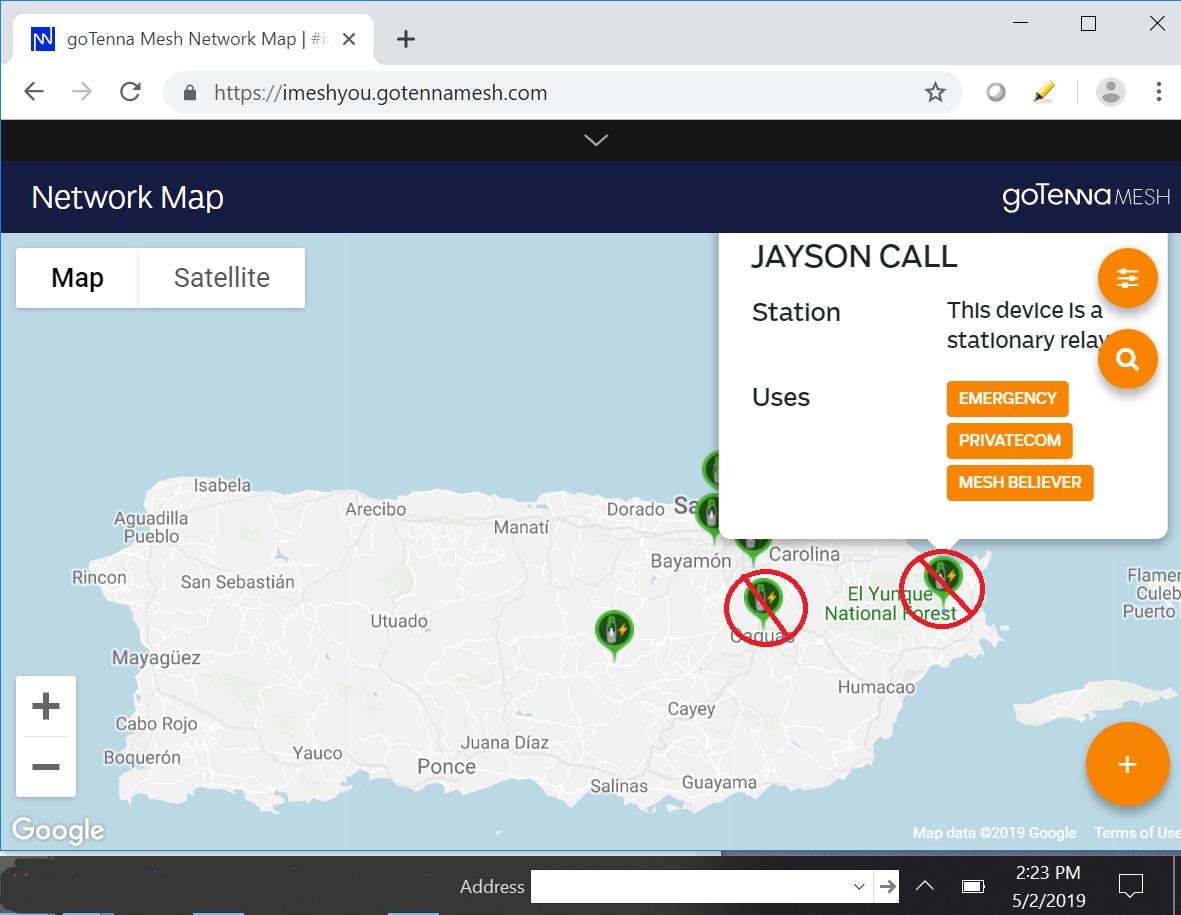Click the Cayey city label
Image resolution: width=1181 pixels, height=915 pixels.
click(x=691, y=709)
